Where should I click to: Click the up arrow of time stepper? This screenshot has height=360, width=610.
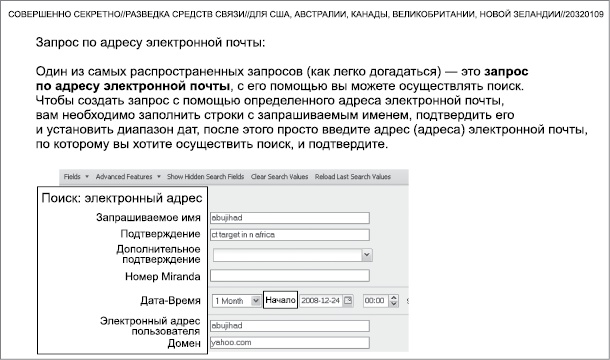click(x=394, y=298)
